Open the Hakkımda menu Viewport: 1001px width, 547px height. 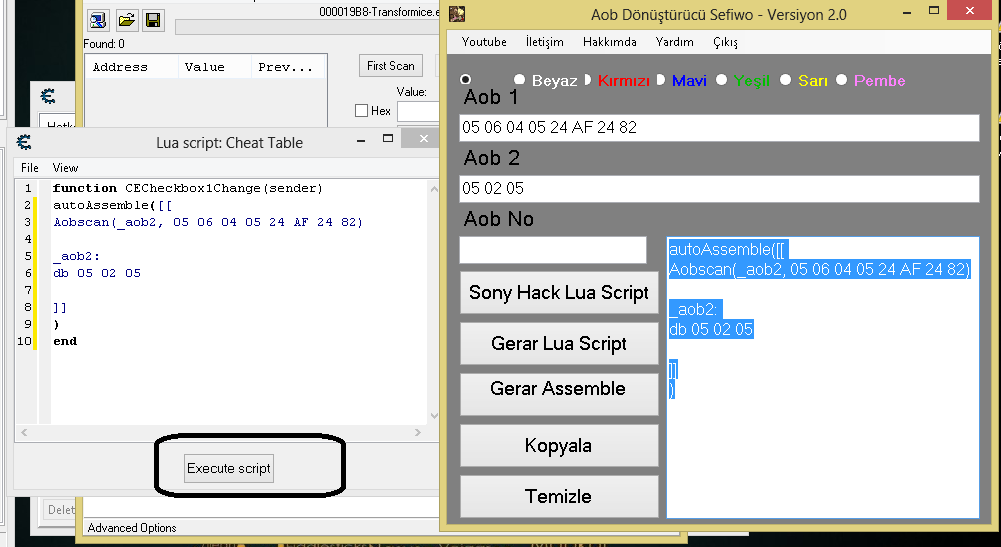pyautogui.click(x=610, y=42)
